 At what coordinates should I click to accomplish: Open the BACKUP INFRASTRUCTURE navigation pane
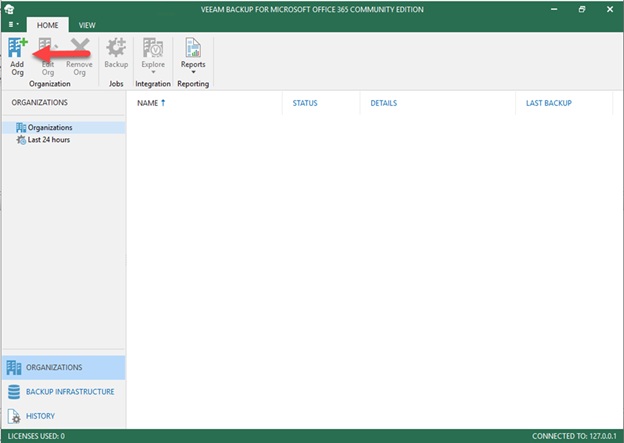(x=64, y=392)
